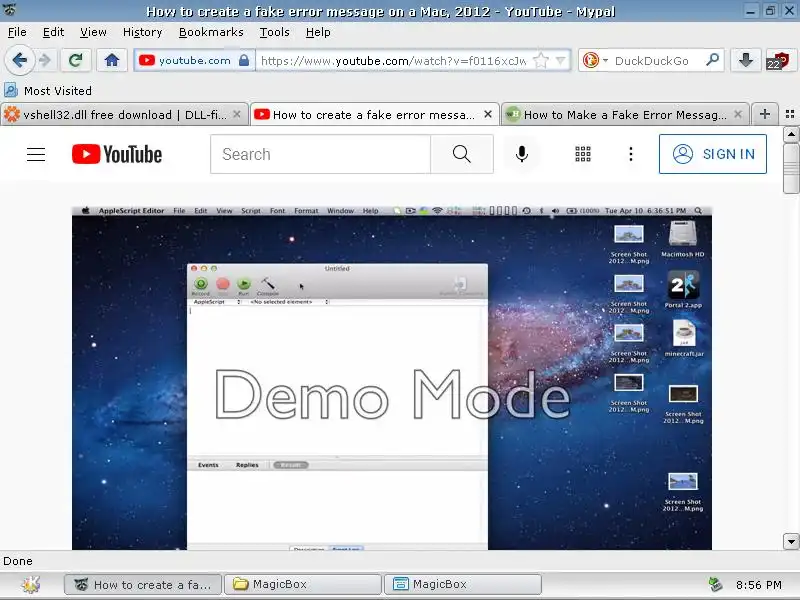Open the YouTube apps grid icon

(583, 154)
